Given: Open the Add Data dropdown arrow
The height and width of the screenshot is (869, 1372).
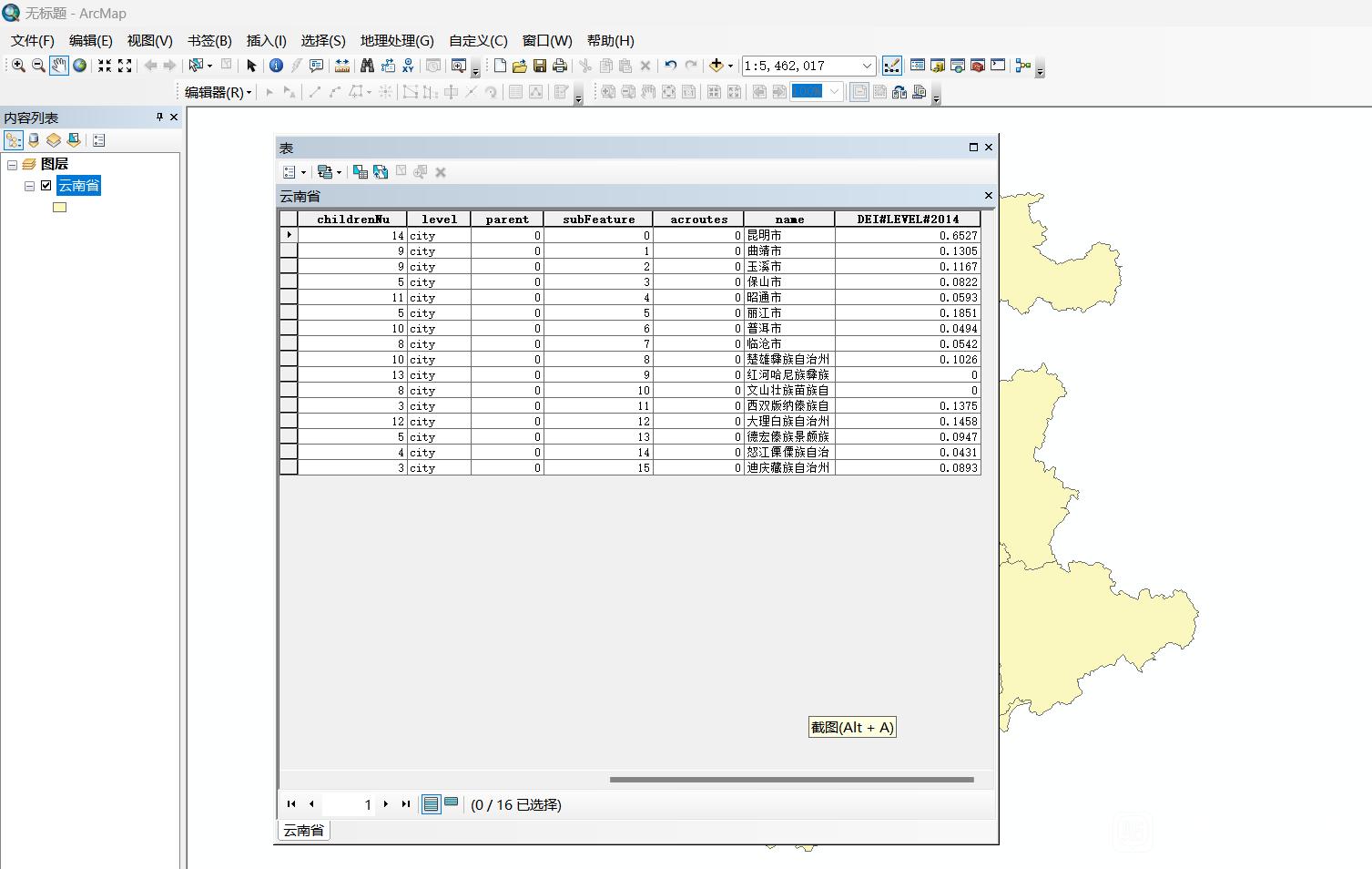Looking at the screenshot, I should (x=730, y=66).
